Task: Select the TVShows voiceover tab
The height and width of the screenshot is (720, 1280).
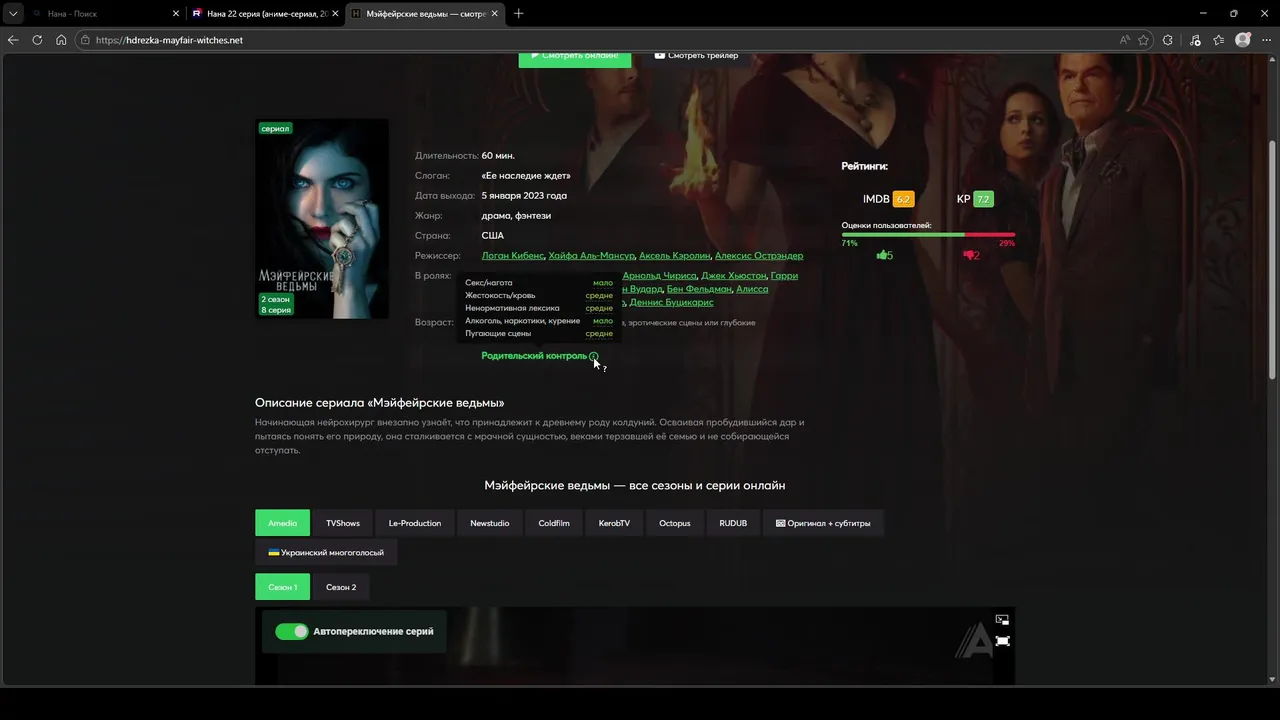Action: [343, 523]
